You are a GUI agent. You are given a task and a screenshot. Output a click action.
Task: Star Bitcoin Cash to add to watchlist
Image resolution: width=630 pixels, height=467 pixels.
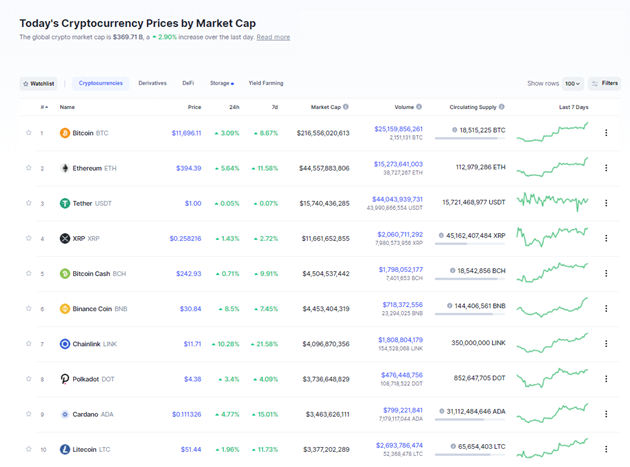[x=29, y=273]
